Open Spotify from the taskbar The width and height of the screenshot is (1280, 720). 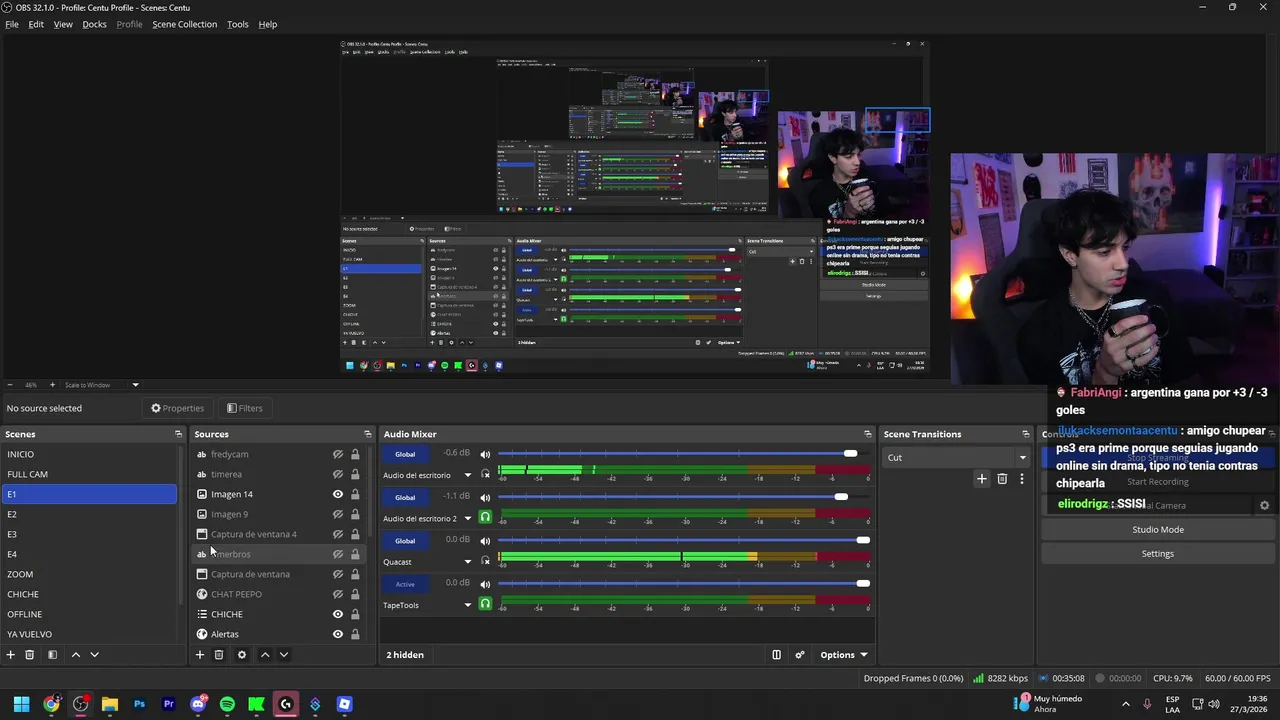click(x=227, y=704)
